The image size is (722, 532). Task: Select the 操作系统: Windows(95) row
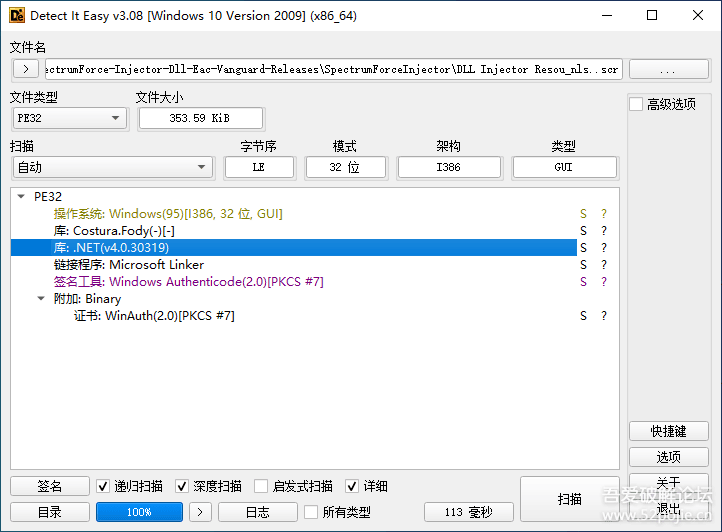point(294,214)
